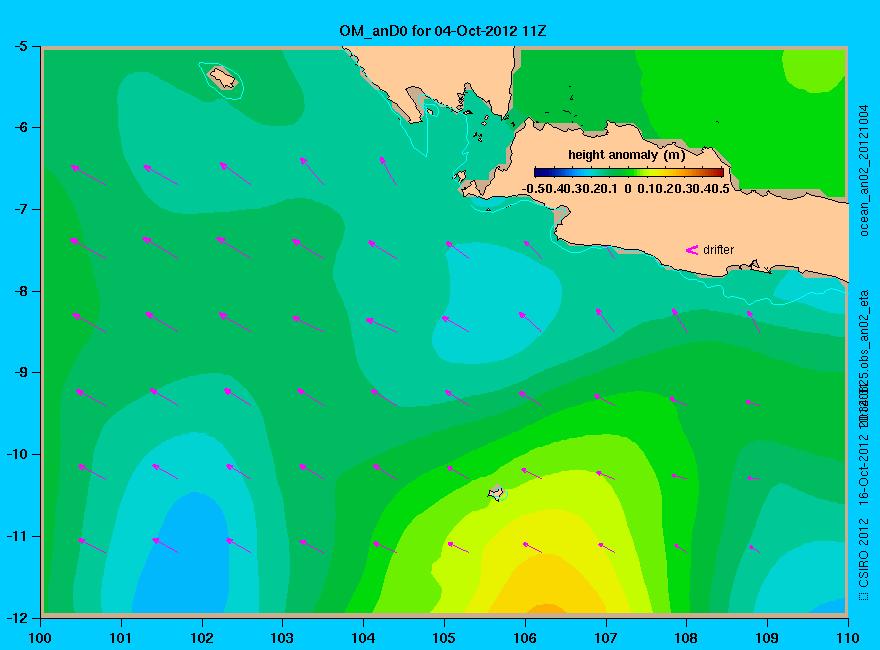Image resolution: width=880 pixels, height=650 pixels.
Task: Click the y-axis label '-8'
Action: click(20, 291)
